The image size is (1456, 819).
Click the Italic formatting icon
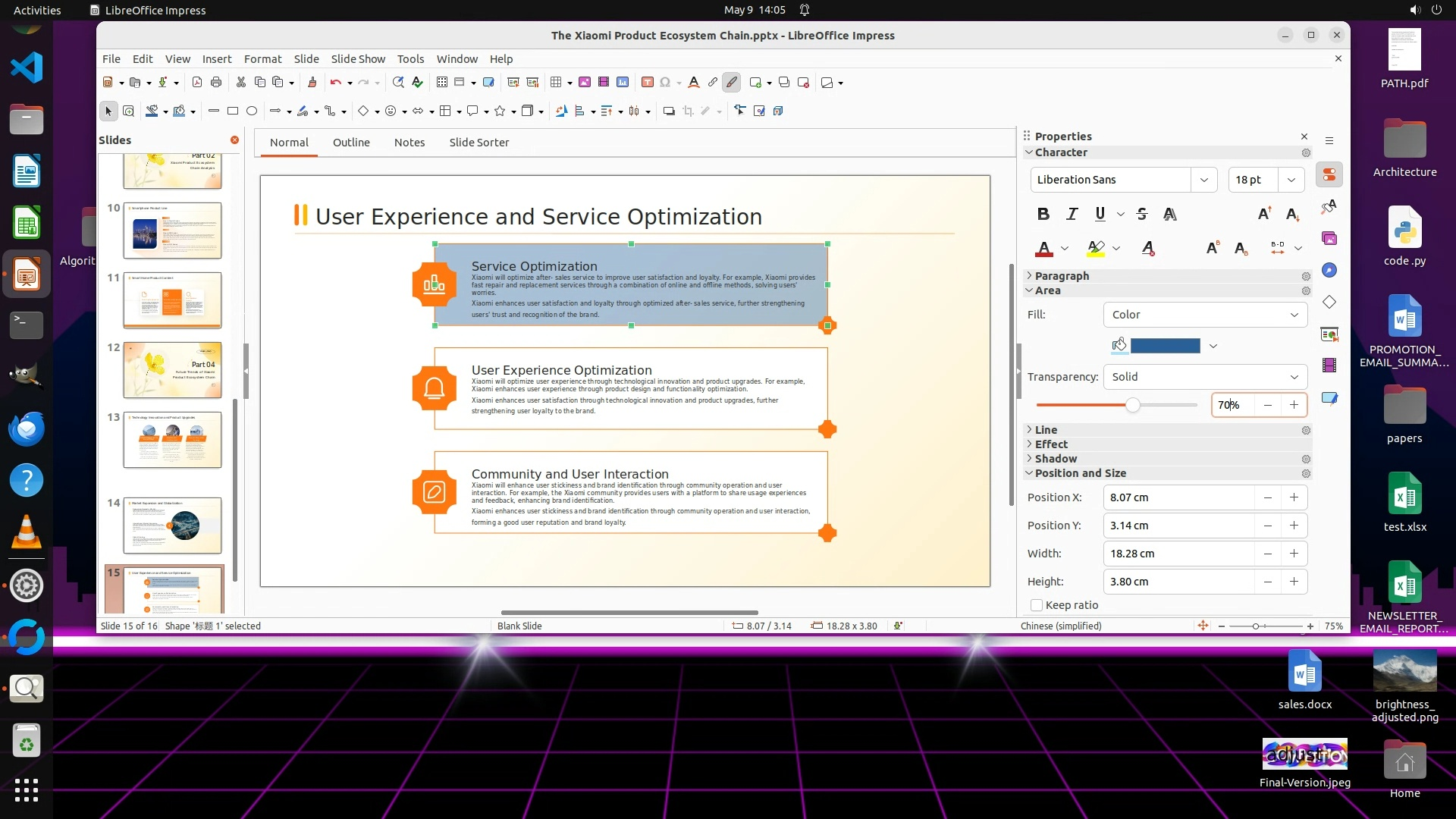coord(1072,215)
